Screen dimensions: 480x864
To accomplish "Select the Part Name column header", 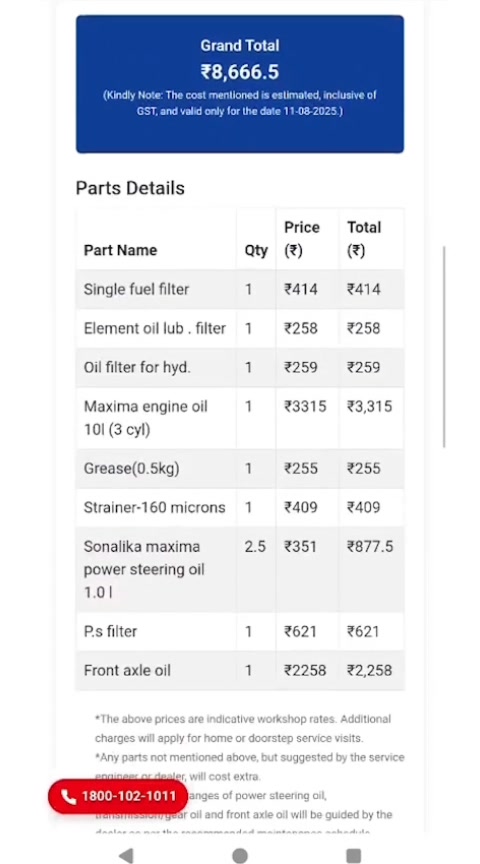I will coord(120,250).
